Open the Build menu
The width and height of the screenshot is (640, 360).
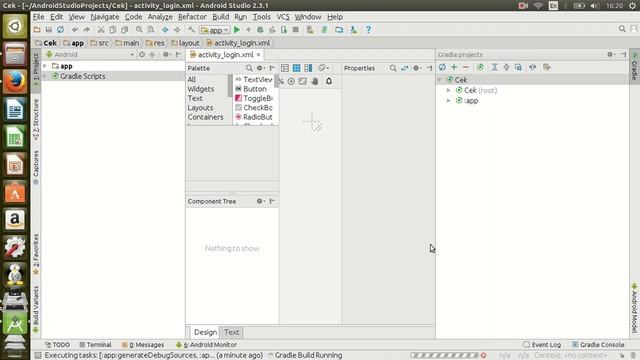(220, 17)
